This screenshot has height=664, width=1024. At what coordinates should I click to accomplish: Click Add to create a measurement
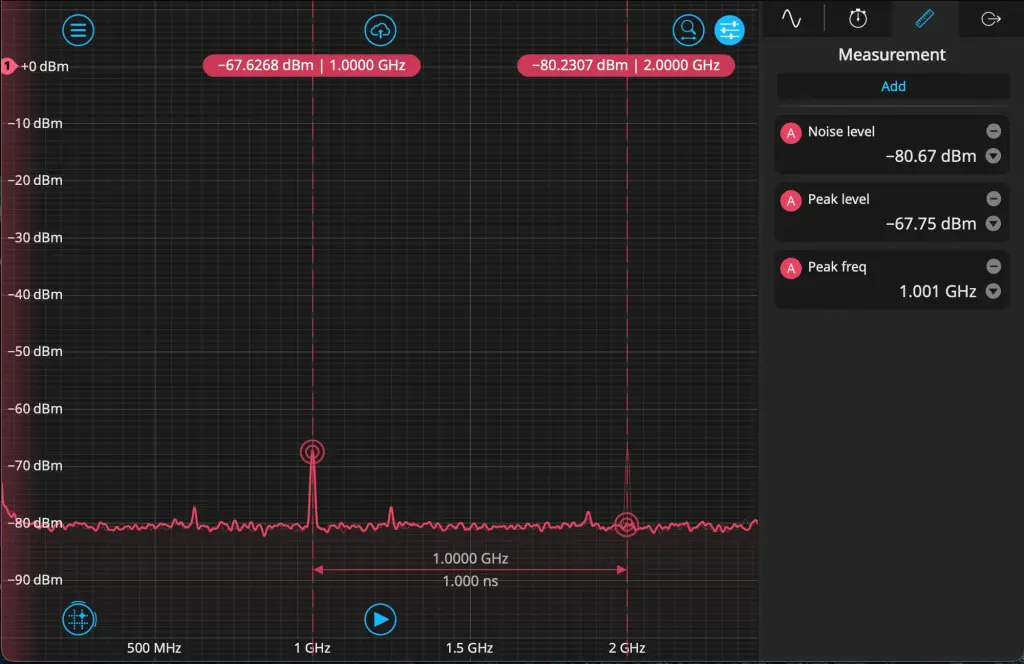point(893,86)
